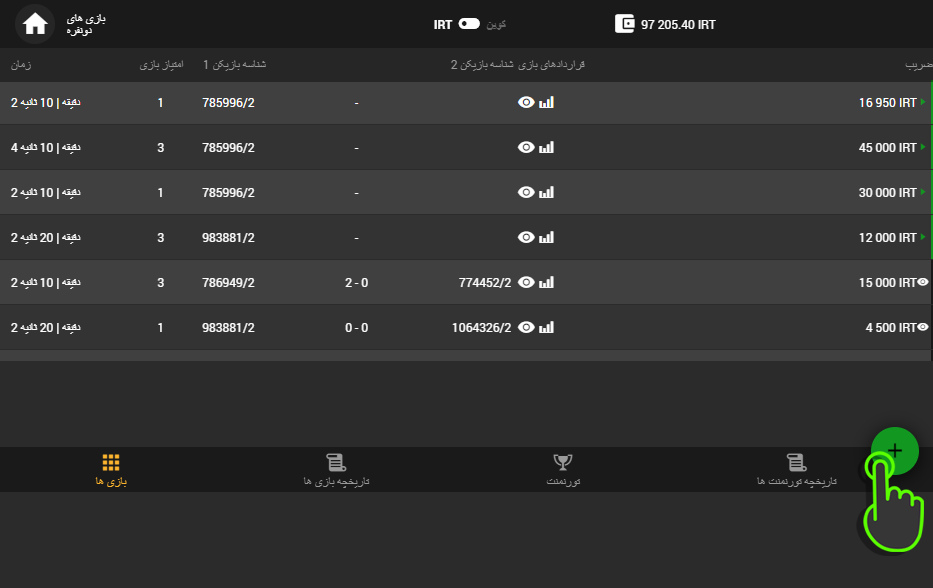Click eye icon in 12 000 IRT row

(526, 238)
